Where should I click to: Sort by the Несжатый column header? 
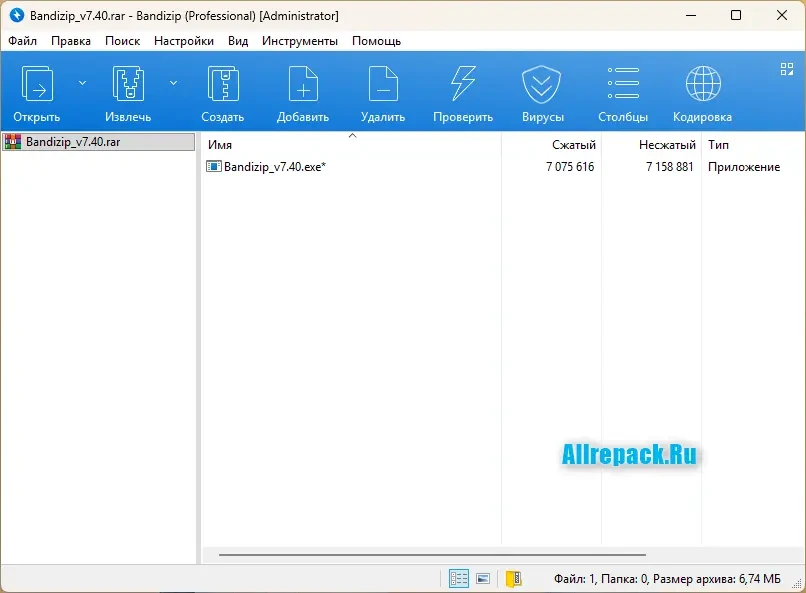651,145
